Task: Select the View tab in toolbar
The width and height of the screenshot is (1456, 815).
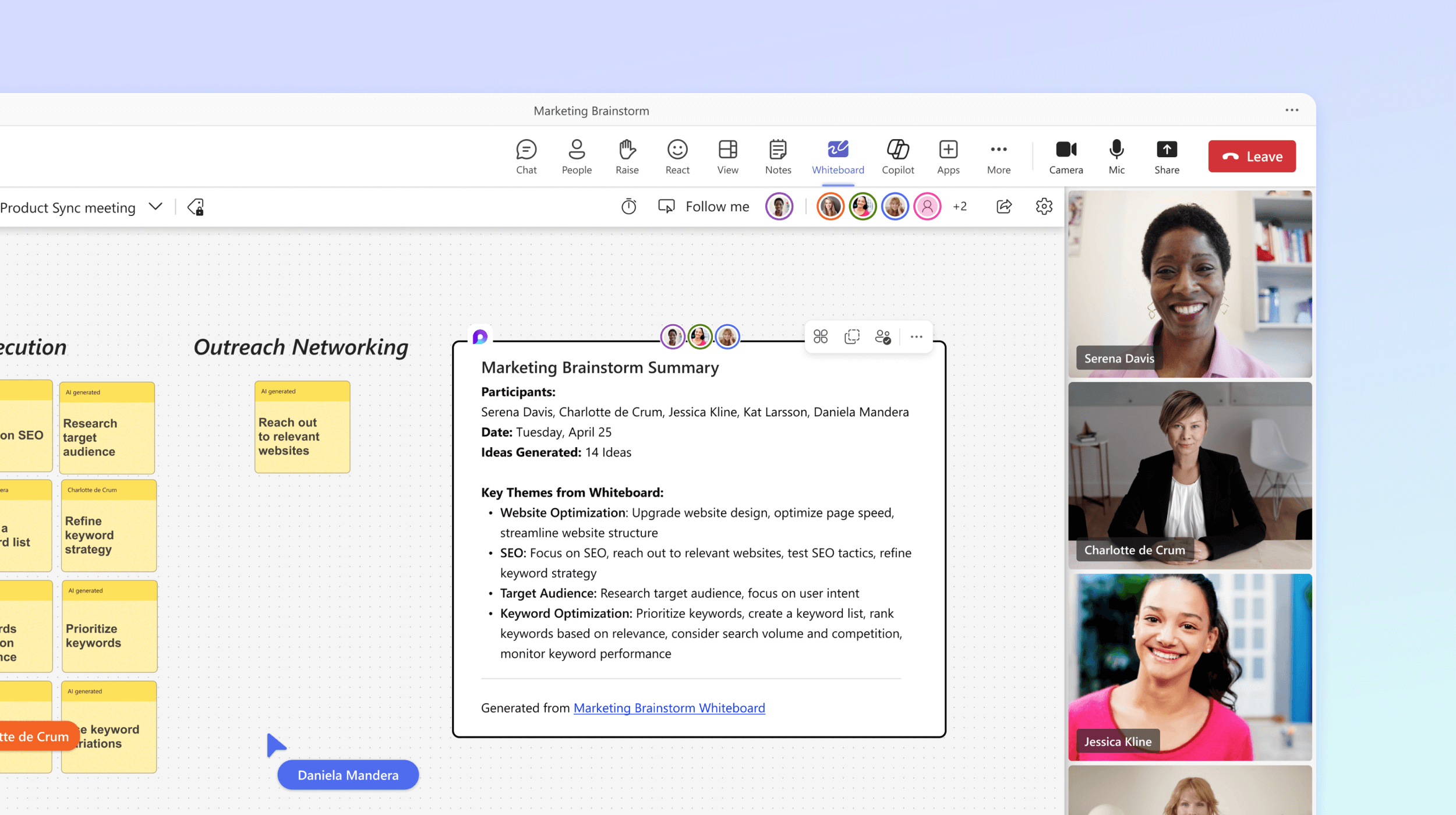Action: click(728, 156)
